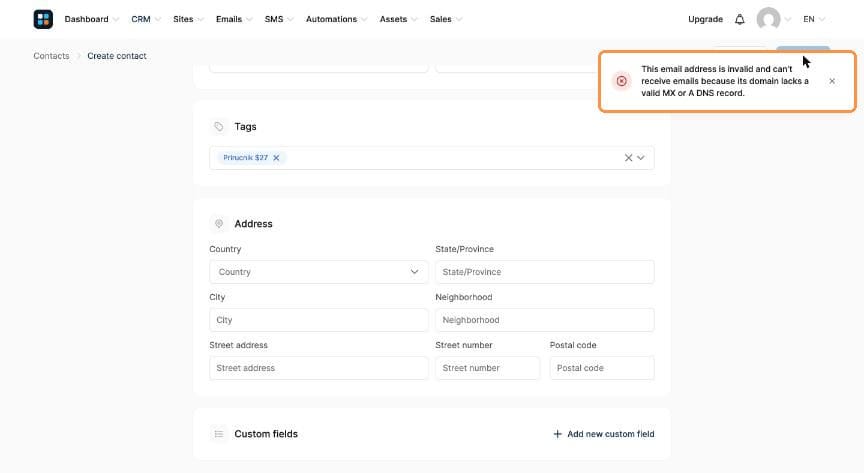This screenshot has height=473, width=864.
Task: Expand the Sales menu
Action: point(446,19)
